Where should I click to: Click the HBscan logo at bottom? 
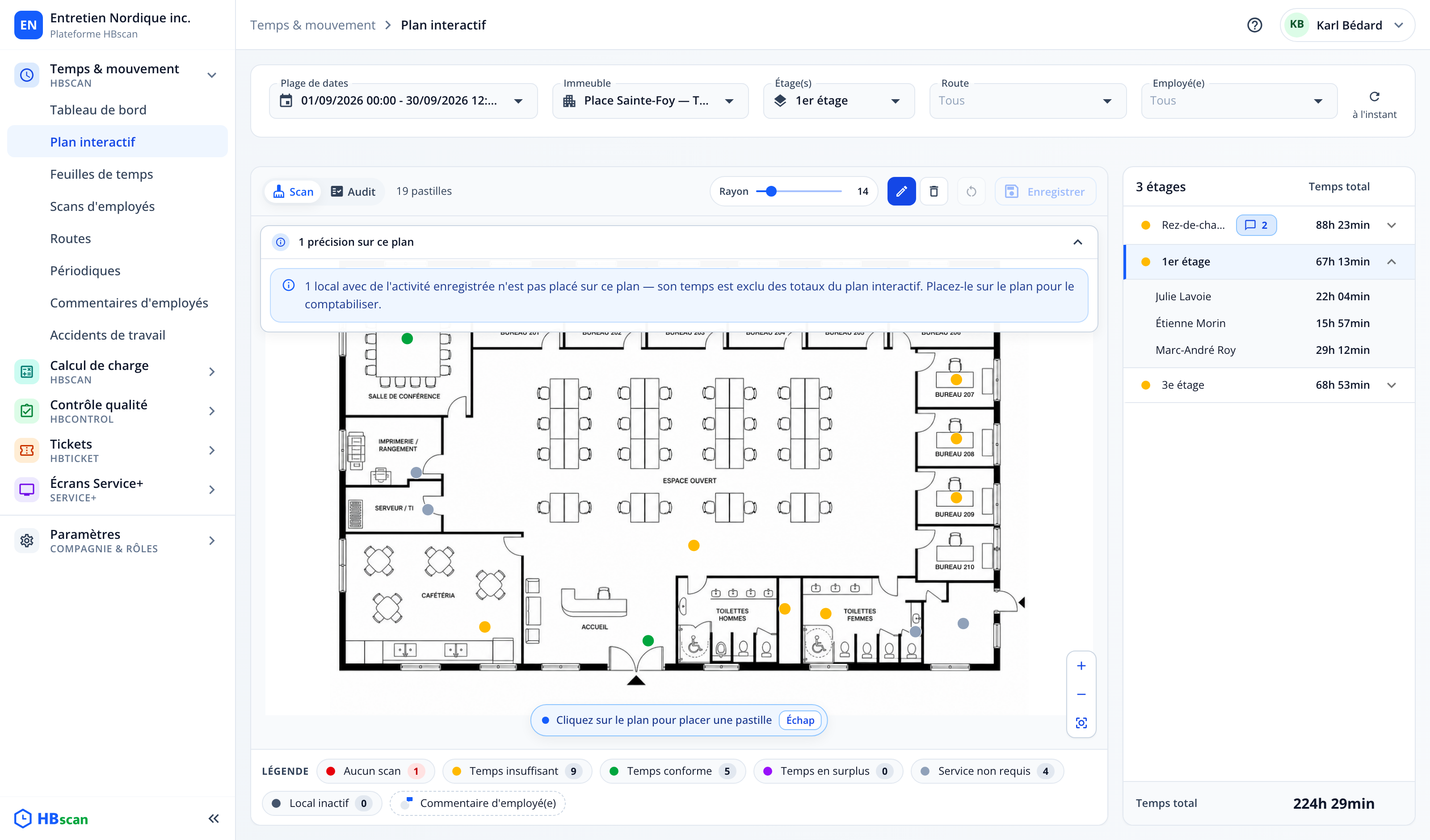[51, 819]
